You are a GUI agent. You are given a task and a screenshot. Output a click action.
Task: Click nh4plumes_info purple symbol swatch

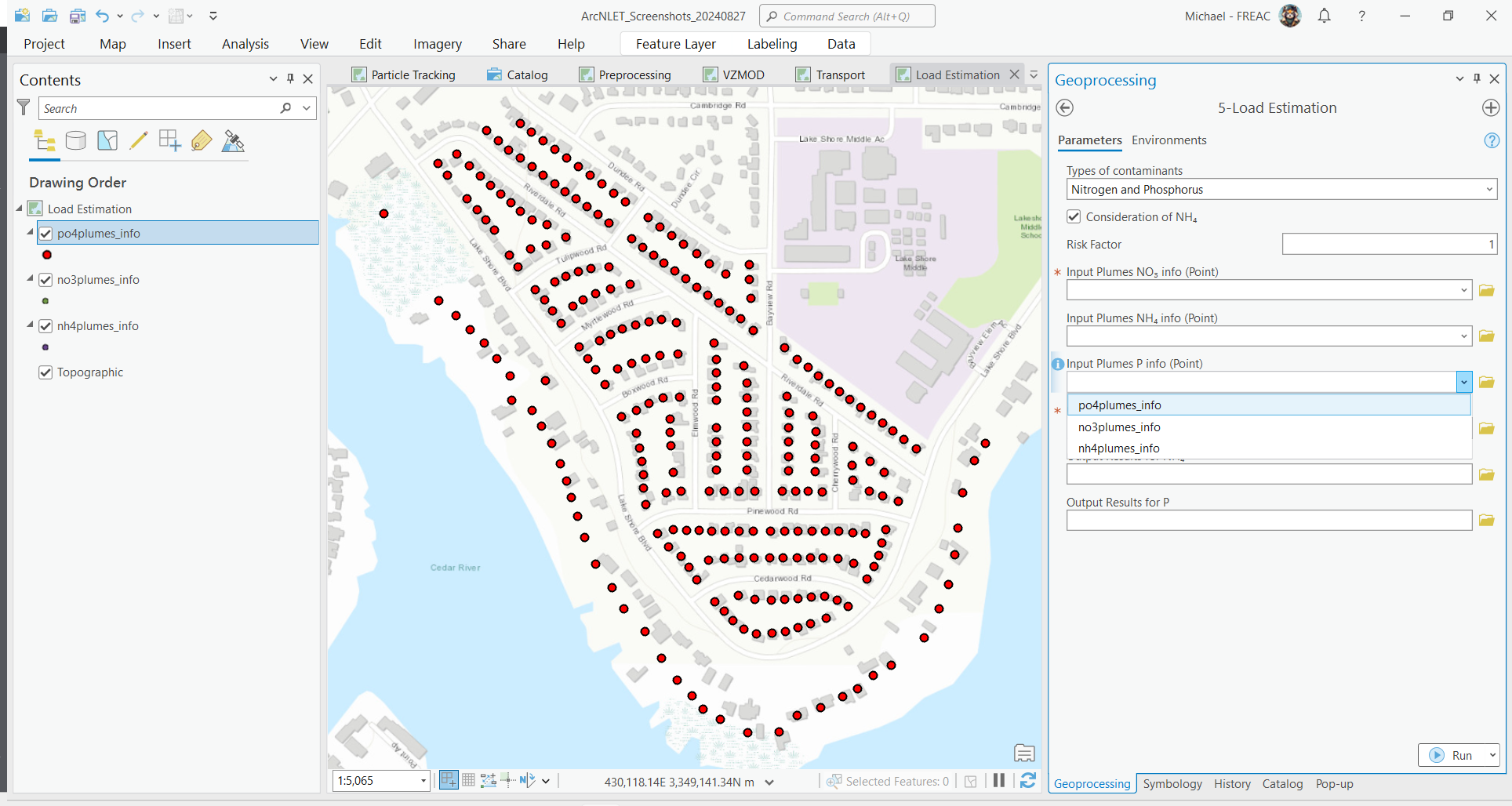point(45,347)
